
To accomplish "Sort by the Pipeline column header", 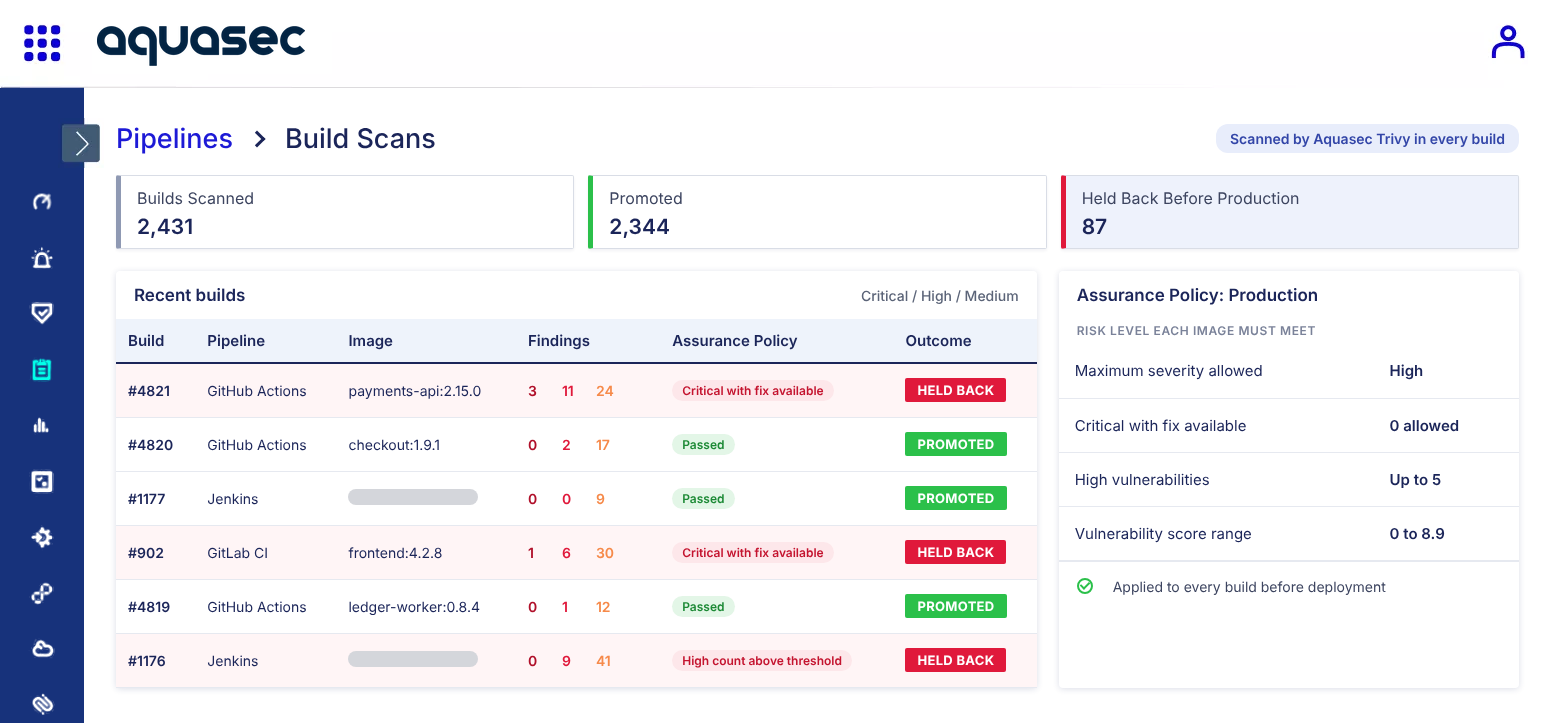I will click(x=236, y=341).
